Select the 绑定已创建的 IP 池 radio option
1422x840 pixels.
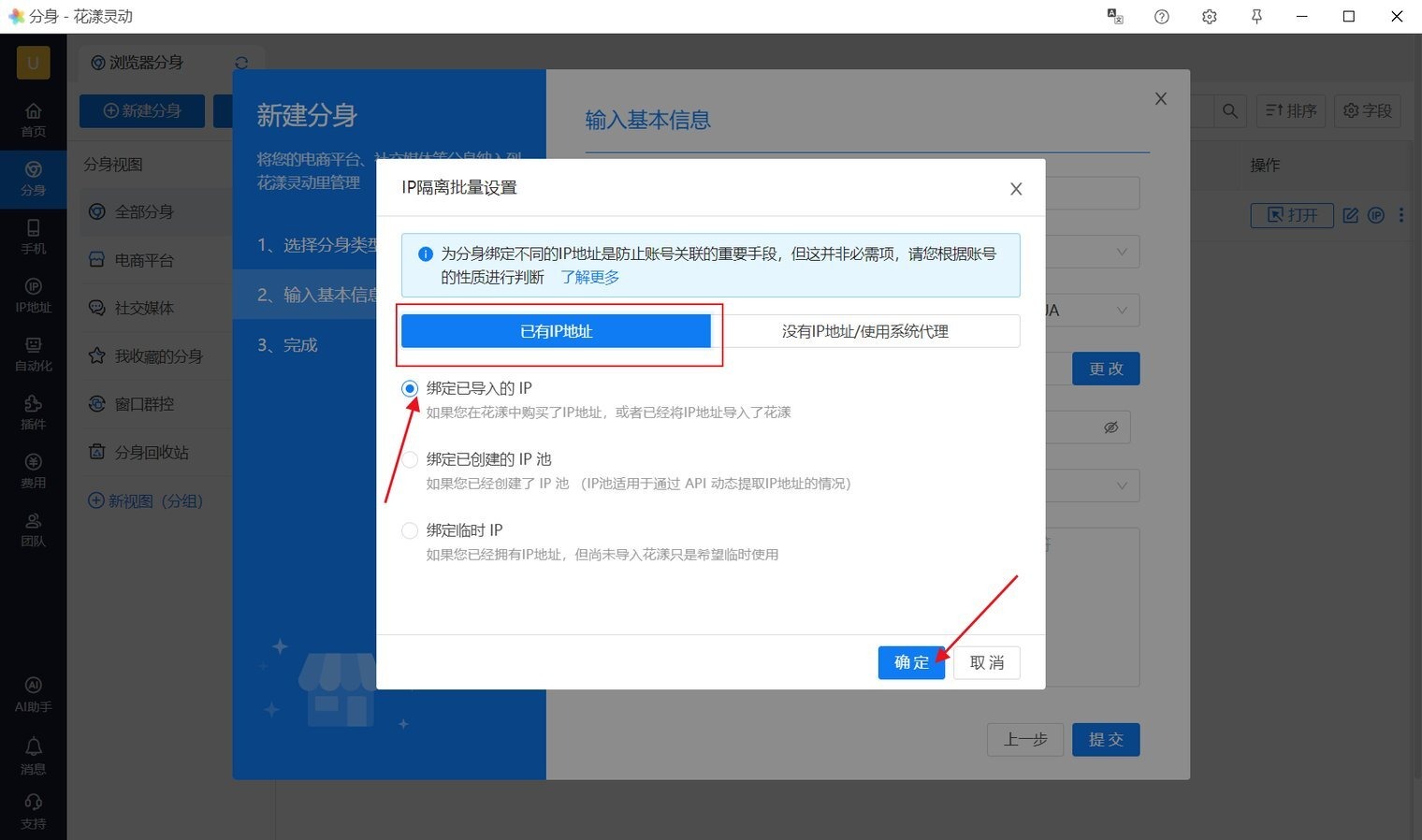click(410, 459)
